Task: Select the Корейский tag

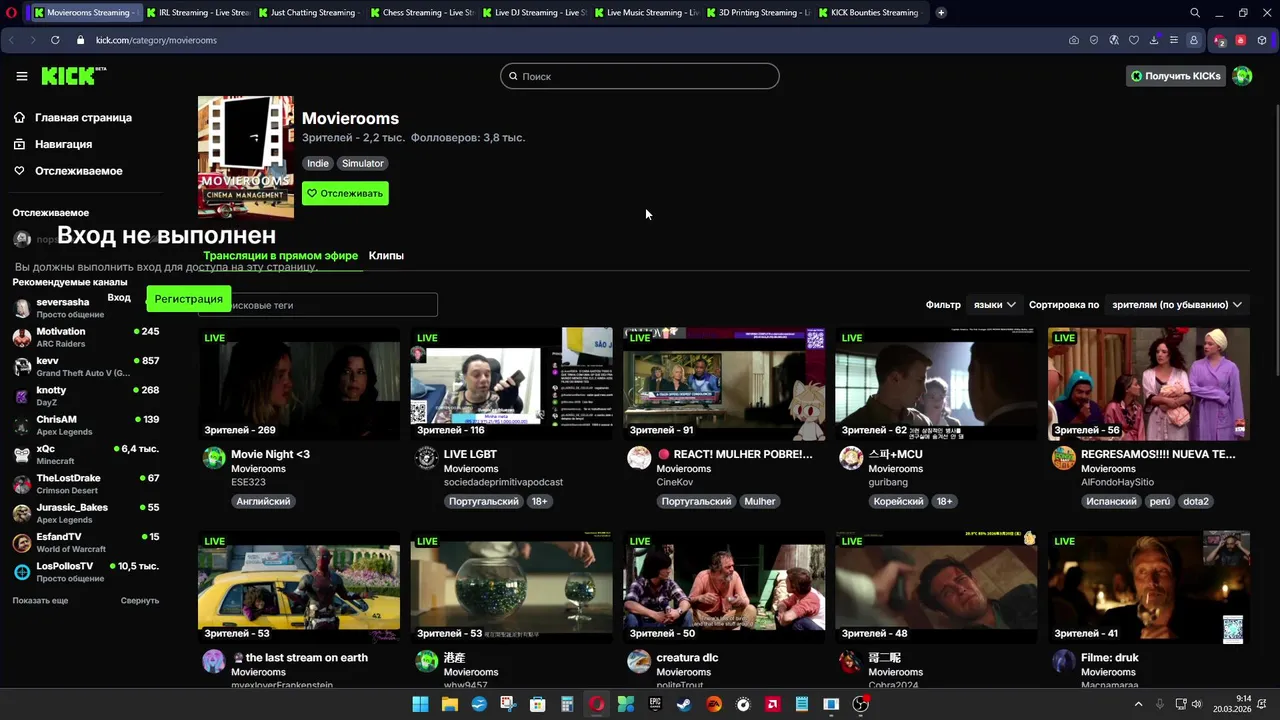Action: (898, 501)
